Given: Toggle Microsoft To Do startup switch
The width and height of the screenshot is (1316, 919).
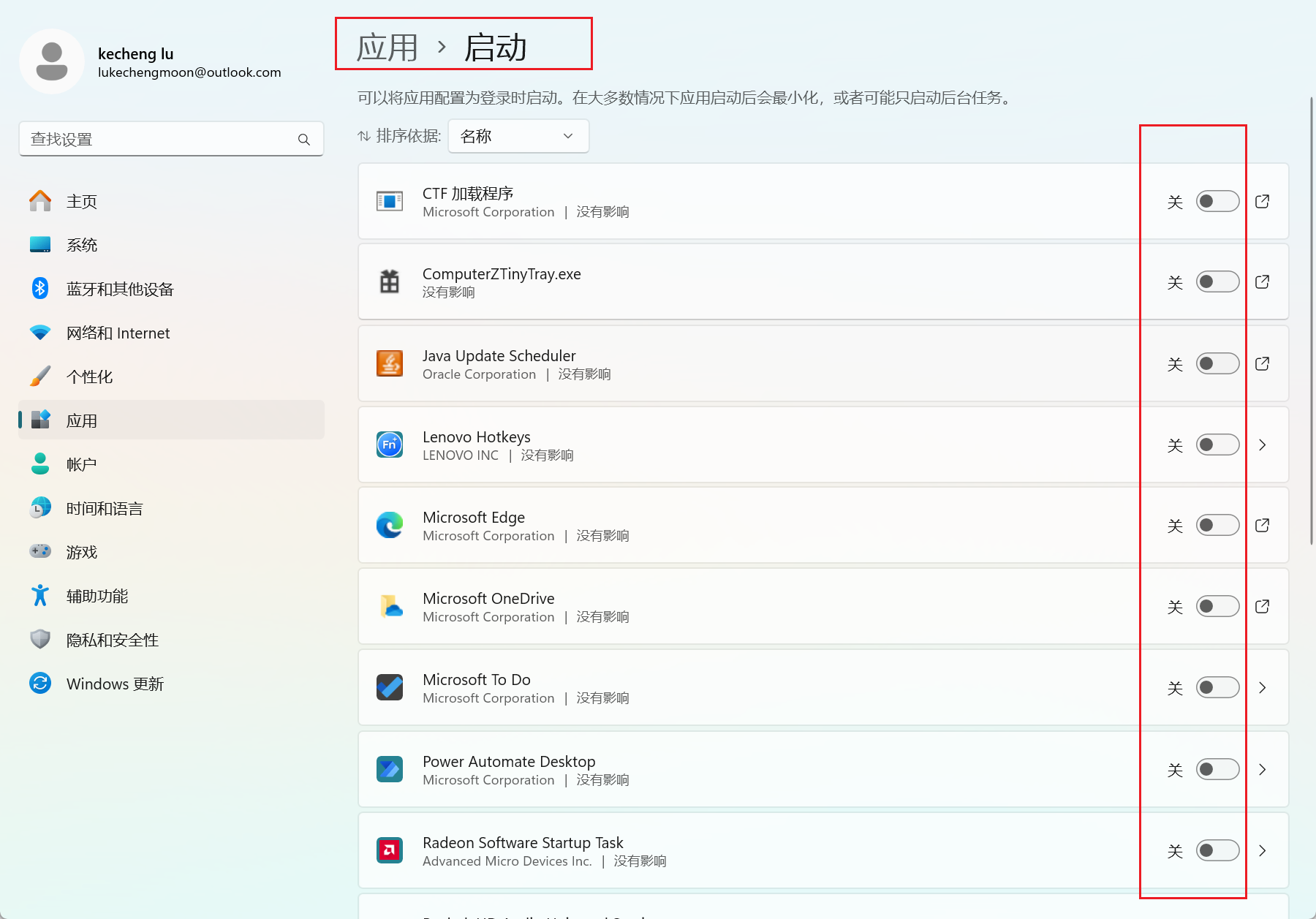Looking at the screenshot, I should (1217, 687).
